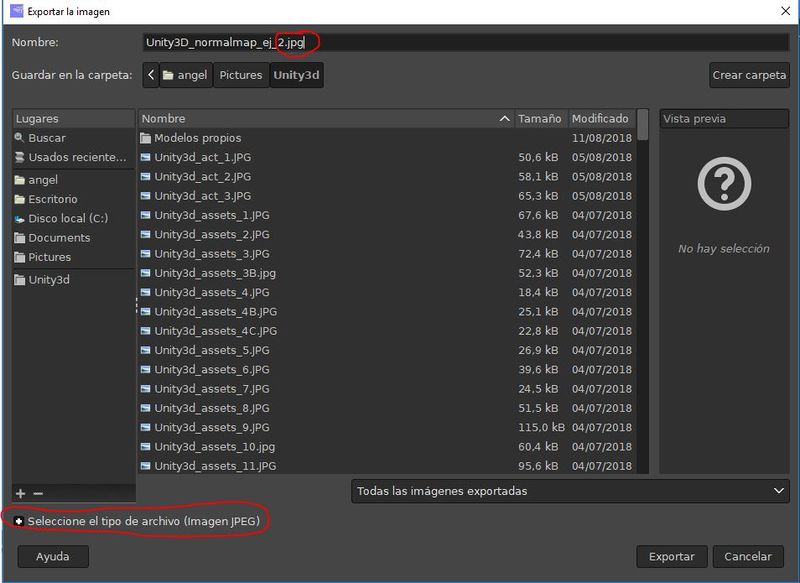Open Ayuda help button
The height and width of the screenshot is (583, 800).
(x=53, y=556)
